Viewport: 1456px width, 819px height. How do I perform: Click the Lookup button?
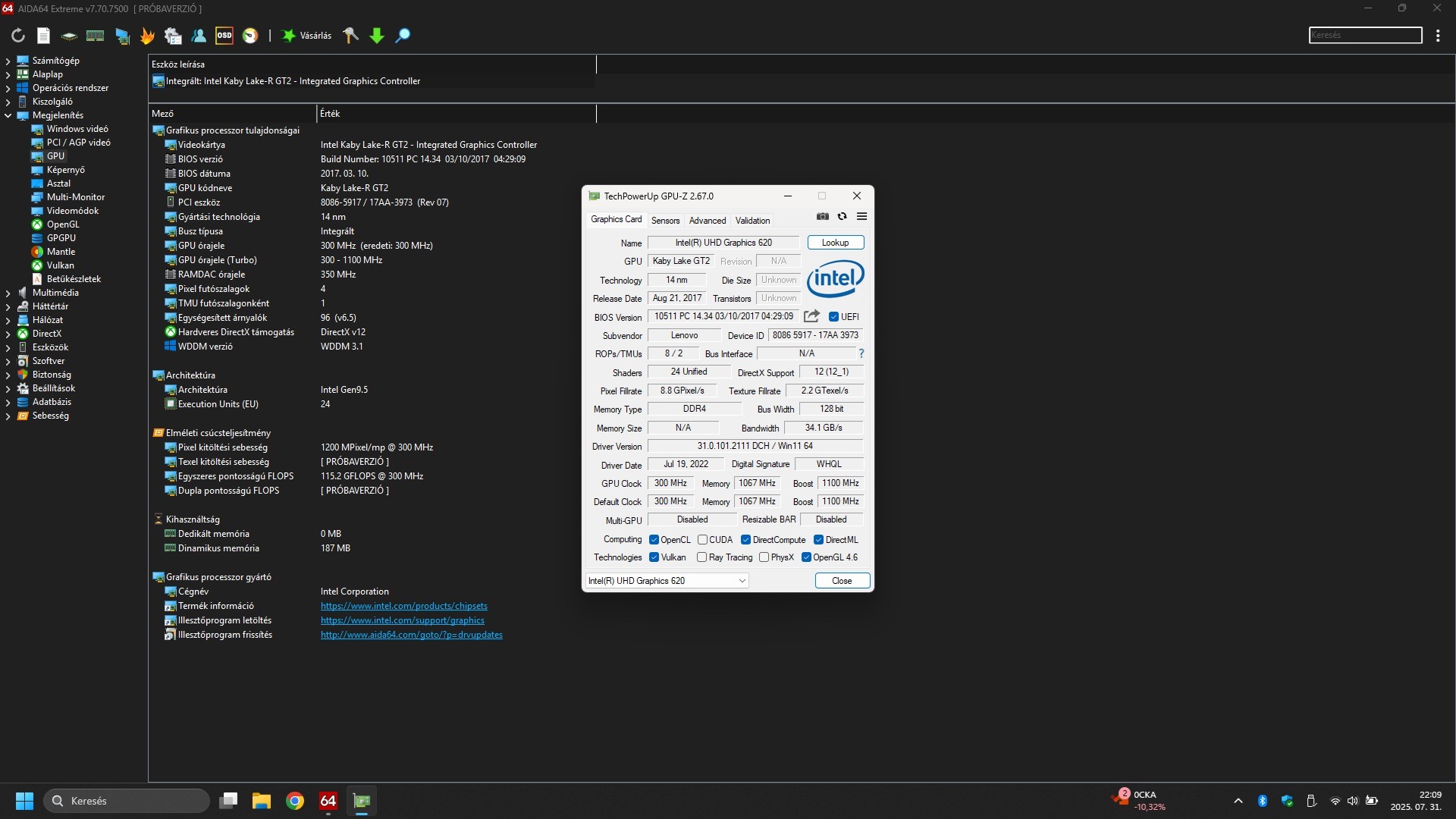[x=835, y=243]
